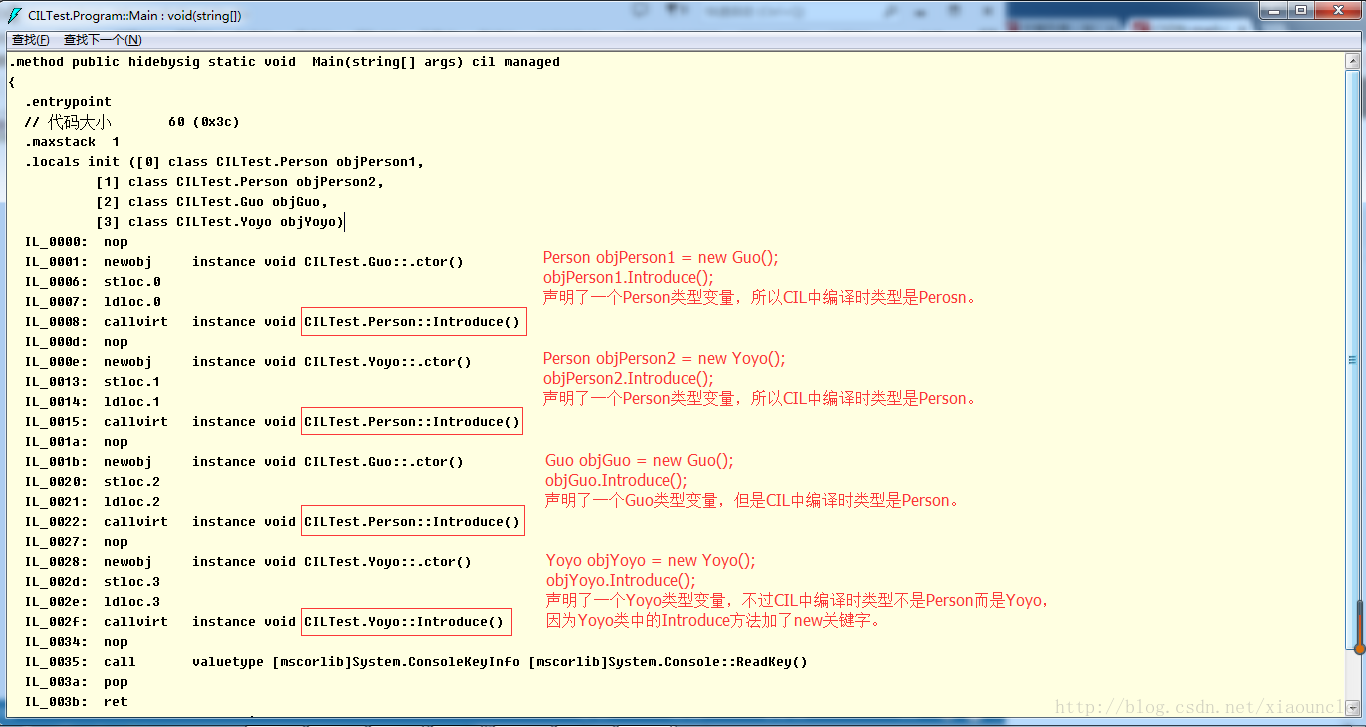The height and width of the screenshot is (727, 1366).
Task: Click the IL_003a pop line
Action: click(76, 682)
